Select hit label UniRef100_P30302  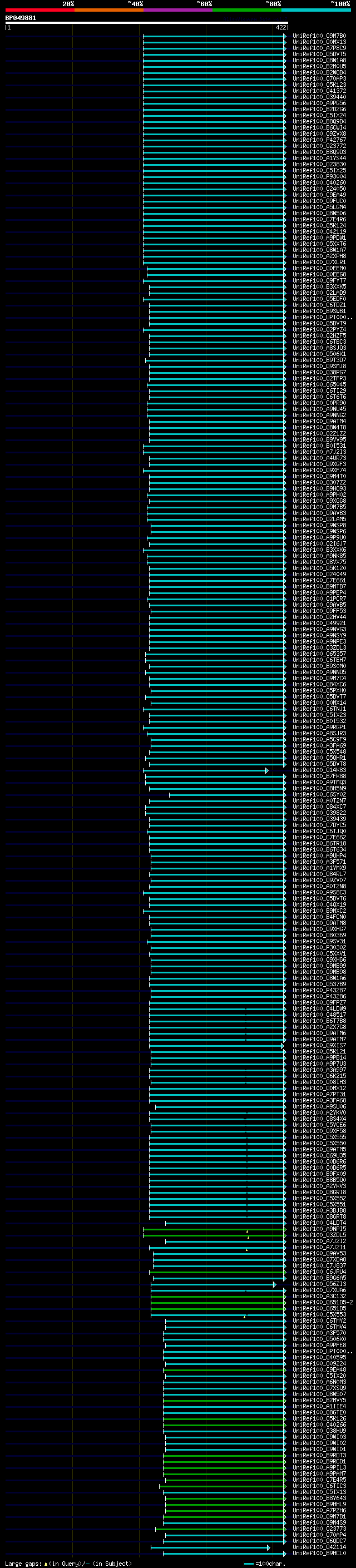(319, 948)
